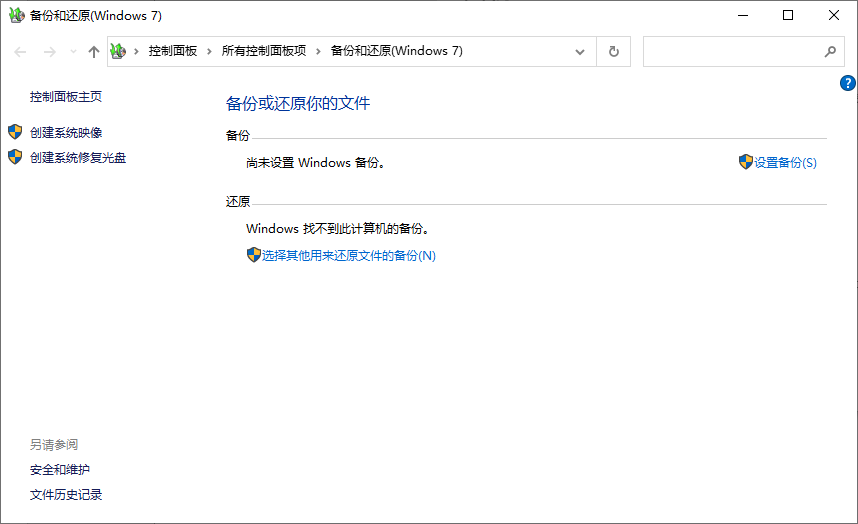Viewport: 858px width, 524px height.
Task: Focus the Control Panel search box
Action: pos(744,51)
